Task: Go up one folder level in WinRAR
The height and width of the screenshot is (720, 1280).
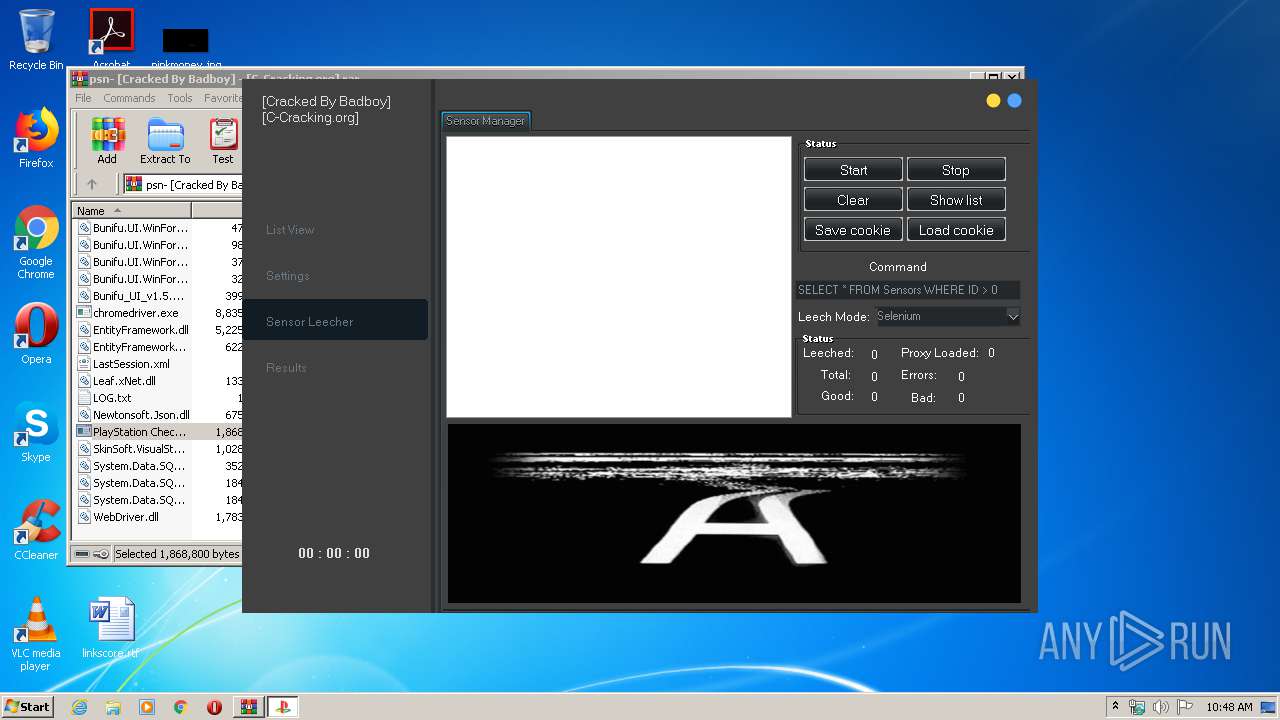Action: pyautogui.click(x=92, y=184)
